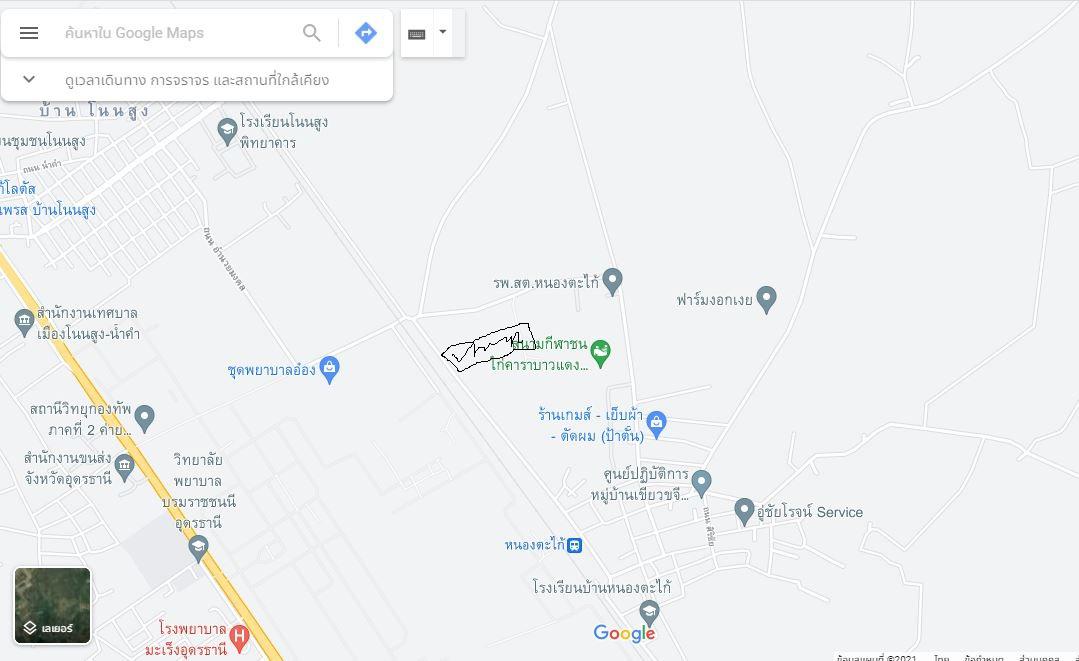
Task: Click the สำนักงานเทศบาลเมืองโนนสูง-น้ำคำ government marker
Action: tap(24, 323)
